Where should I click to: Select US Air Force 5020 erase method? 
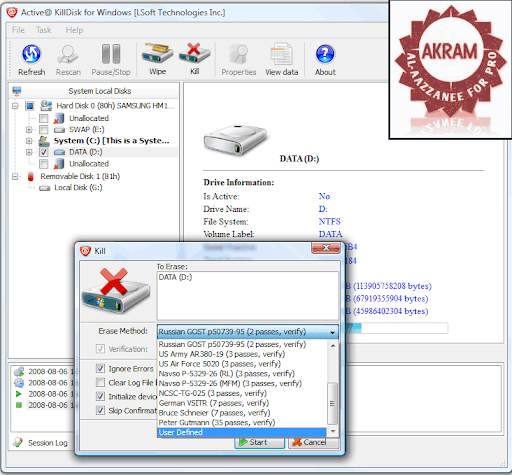(x=242, y=364)
